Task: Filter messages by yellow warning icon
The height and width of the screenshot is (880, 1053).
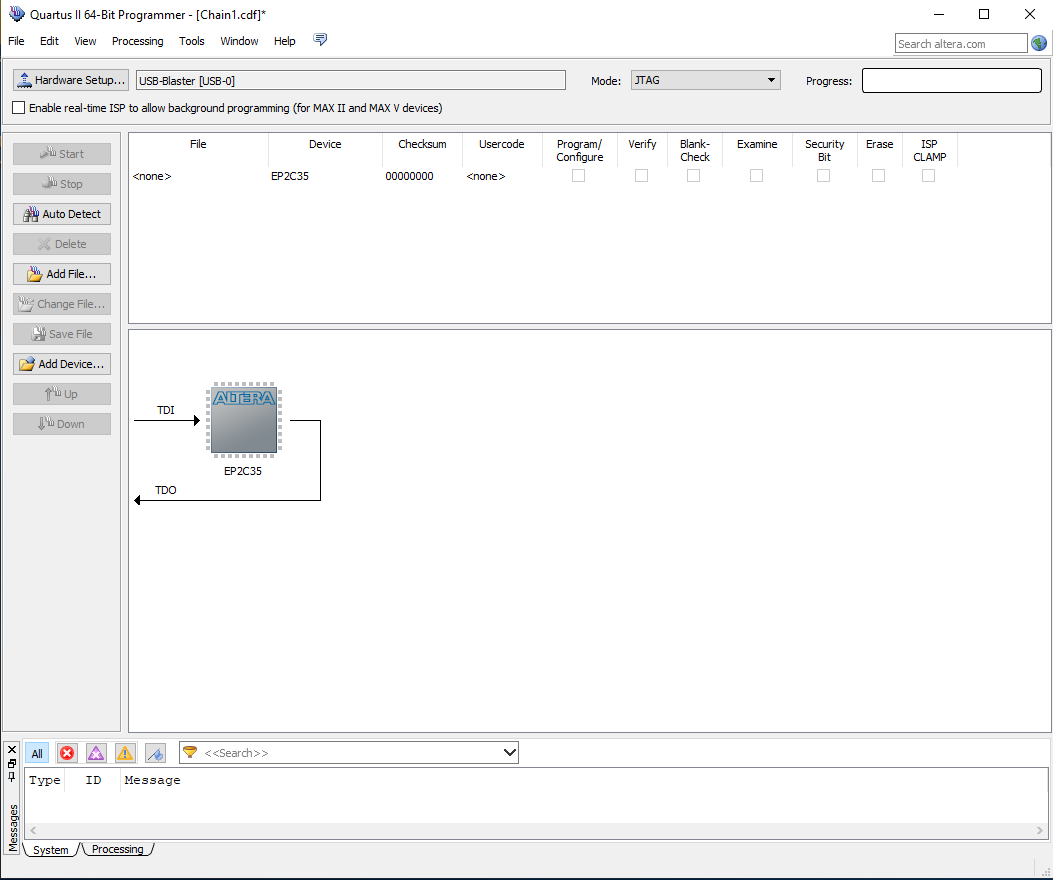Action: 125,753
